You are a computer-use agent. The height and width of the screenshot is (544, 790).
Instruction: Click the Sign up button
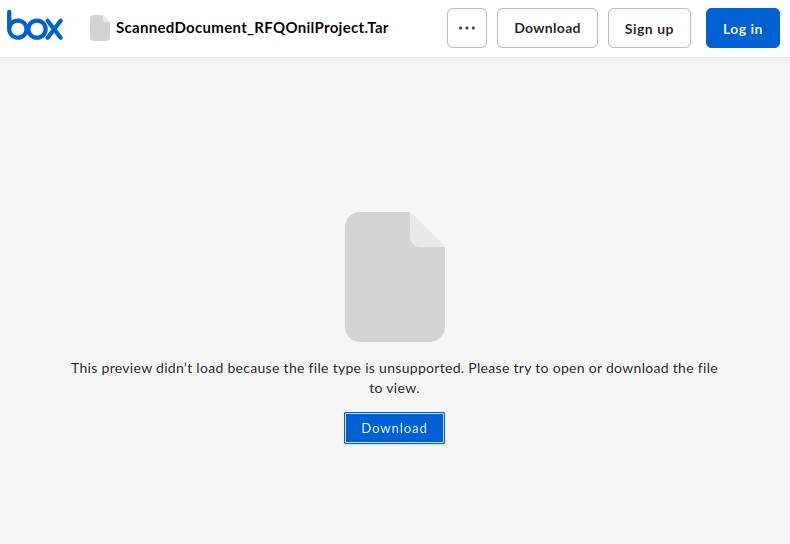pyautogui.click(x=649, y=28)
